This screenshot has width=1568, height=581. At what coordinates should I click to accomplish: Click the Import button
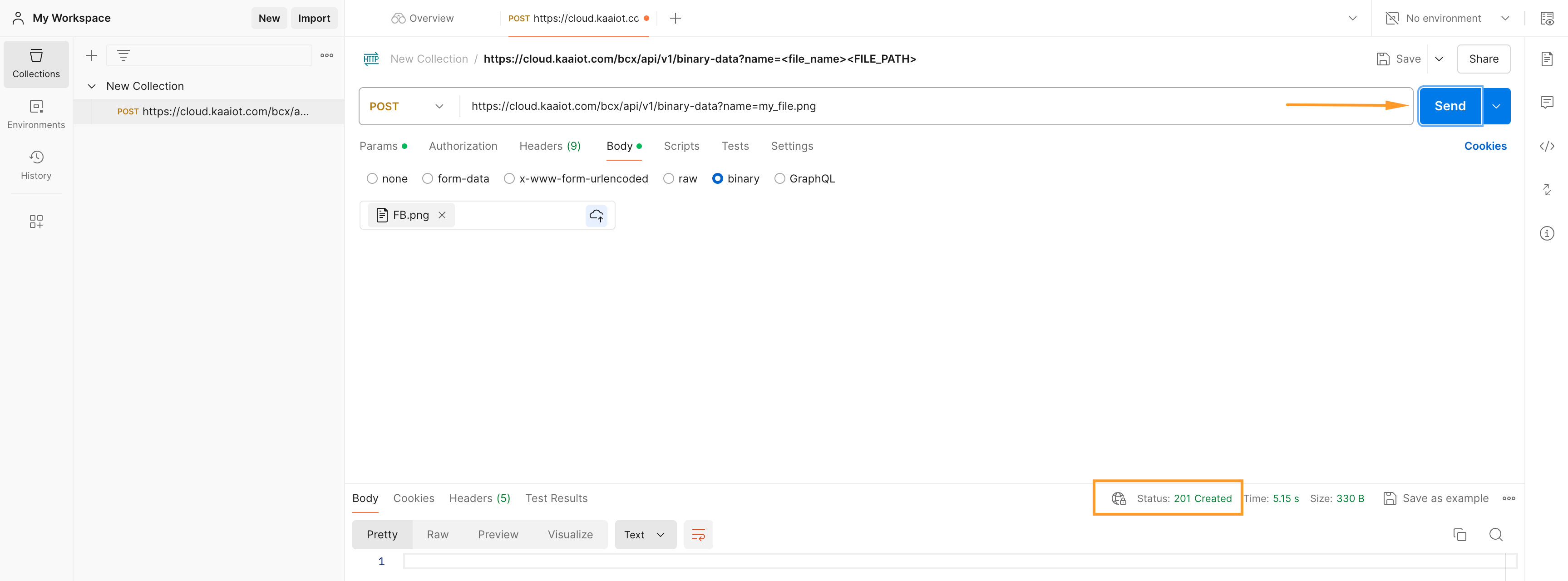click(314, 18)
